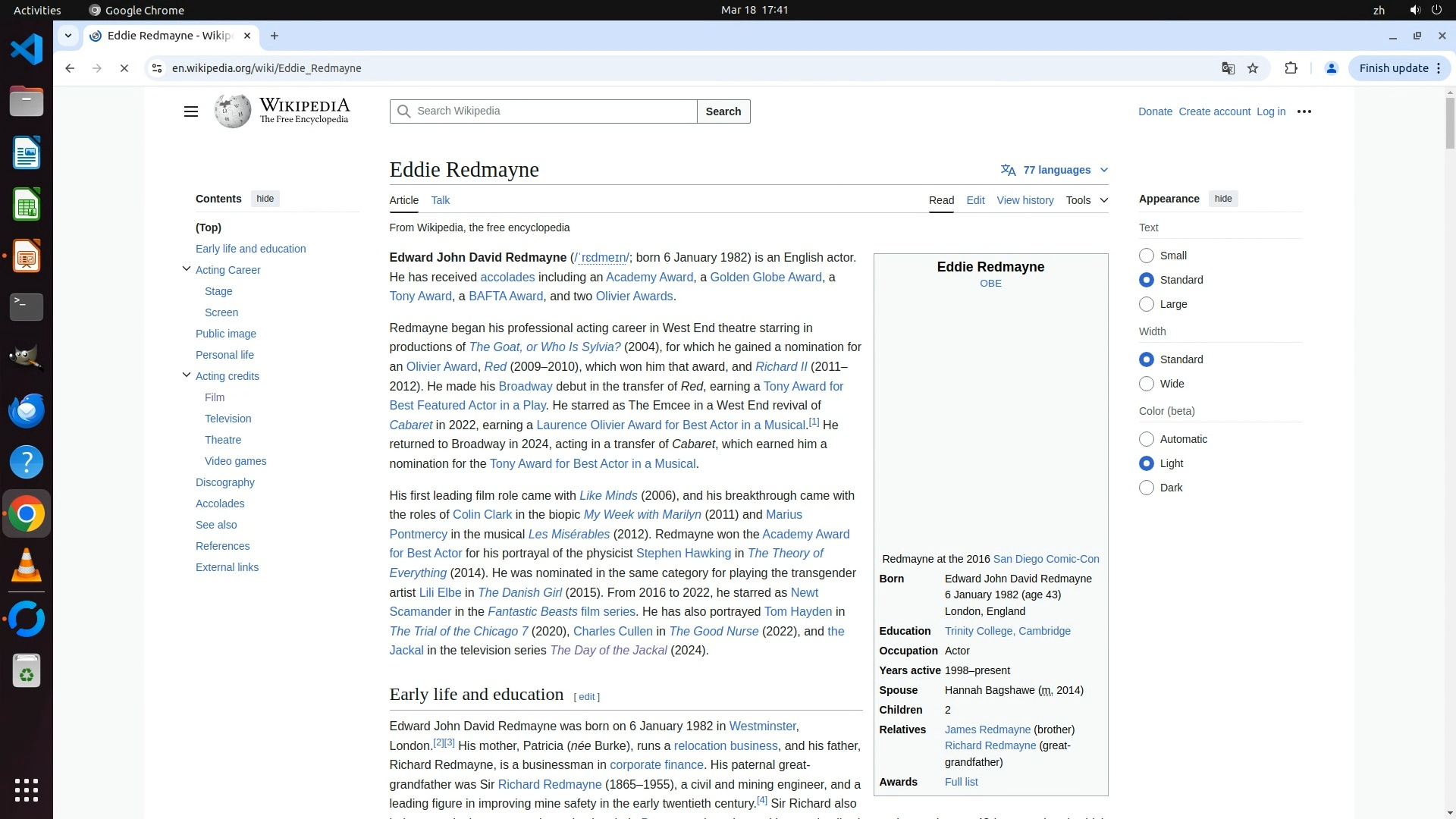Image resolution: width=1456 pixels, height=819 pixels.
Task: Switch to the Talk tab
Action: pyautogui.click(x=440, y=200)
